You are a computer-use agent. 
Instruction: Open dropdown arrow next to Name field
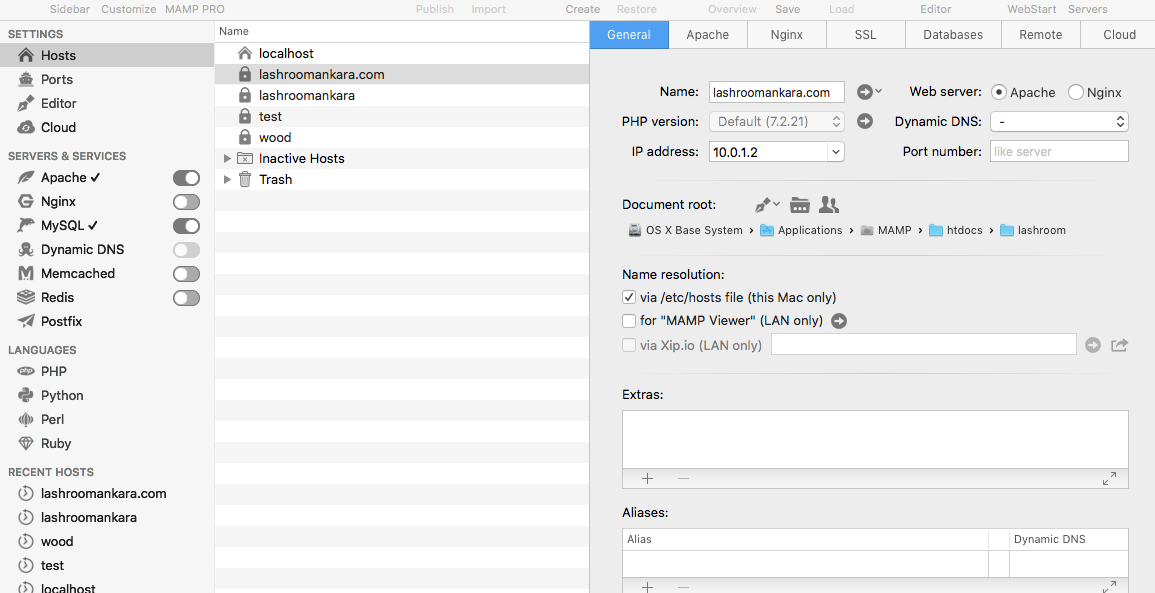tap(878, 91)
